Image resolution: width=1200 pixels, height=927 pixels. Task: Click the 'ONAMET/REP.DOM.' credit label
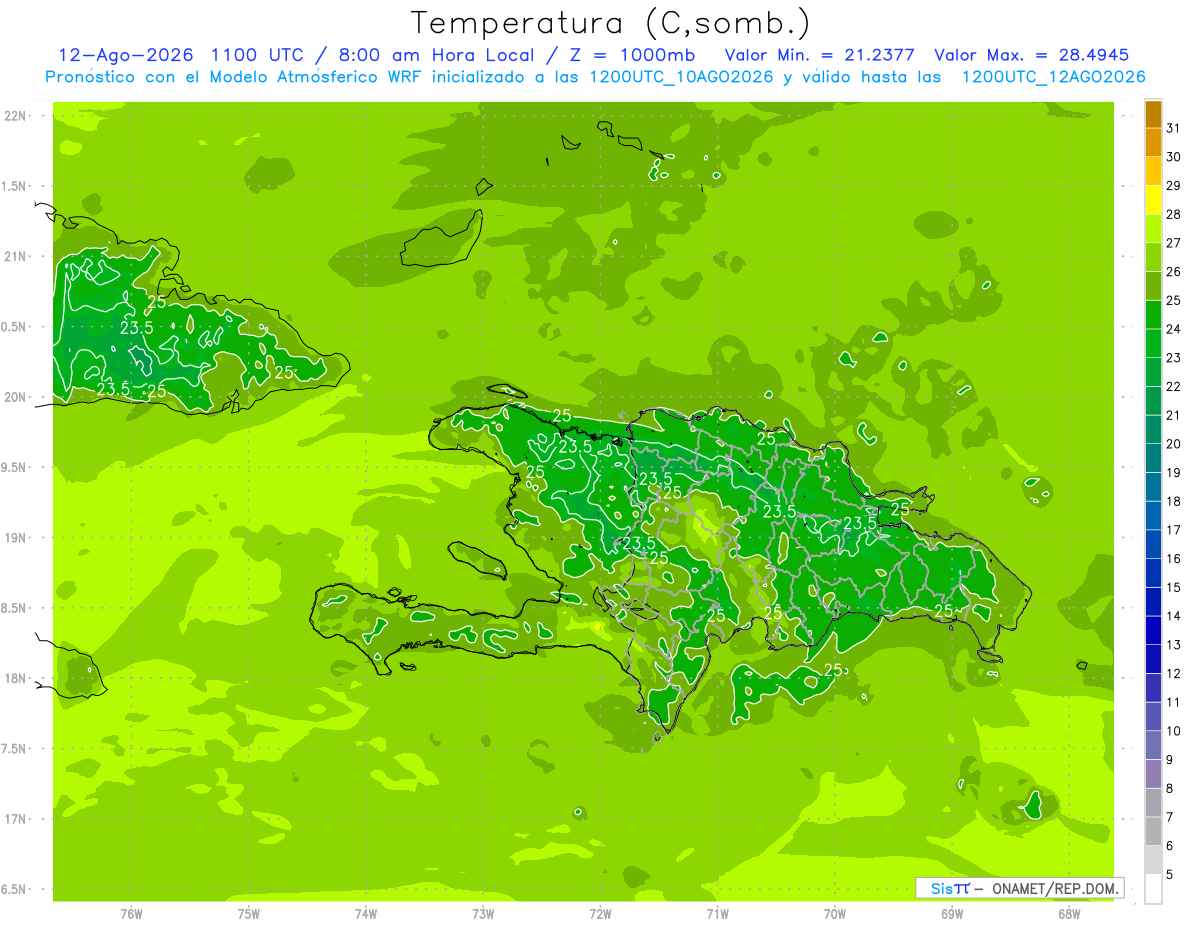[1056, 888]
